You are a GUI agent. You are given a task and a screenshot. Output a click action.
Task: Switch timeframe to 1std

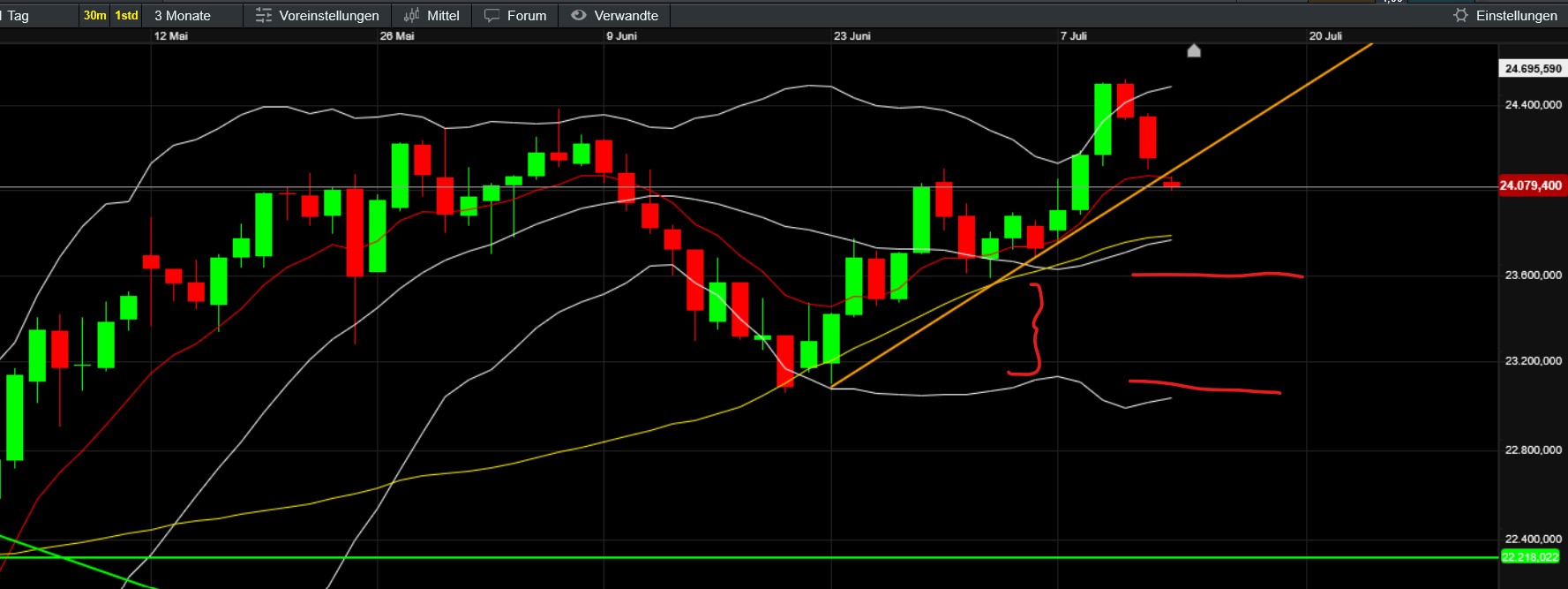click(126, 16)
